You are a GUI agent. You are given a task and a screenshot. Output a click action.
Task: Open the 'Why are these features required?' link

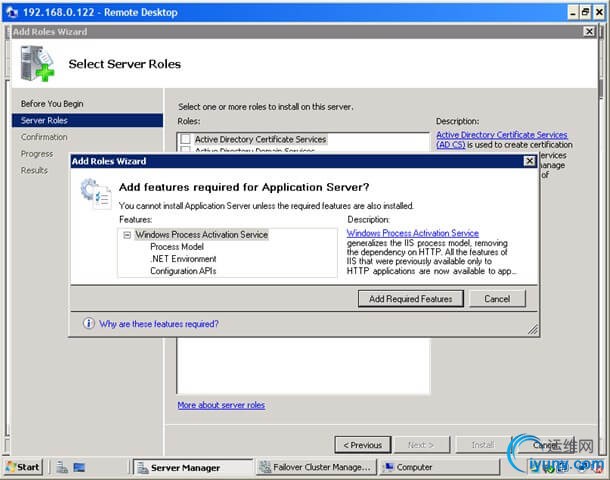(159, 324)
